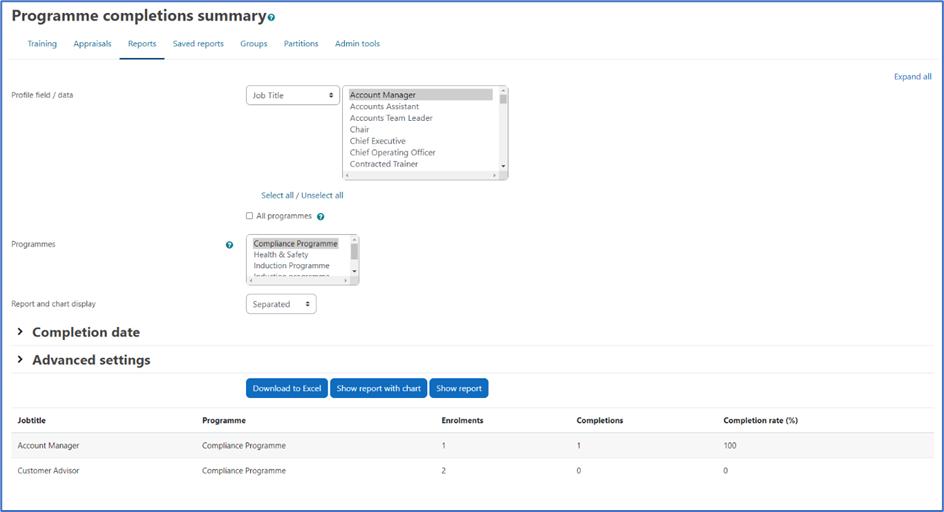Click the Select all link
The image size is (944, 512).
pos(278,195)
